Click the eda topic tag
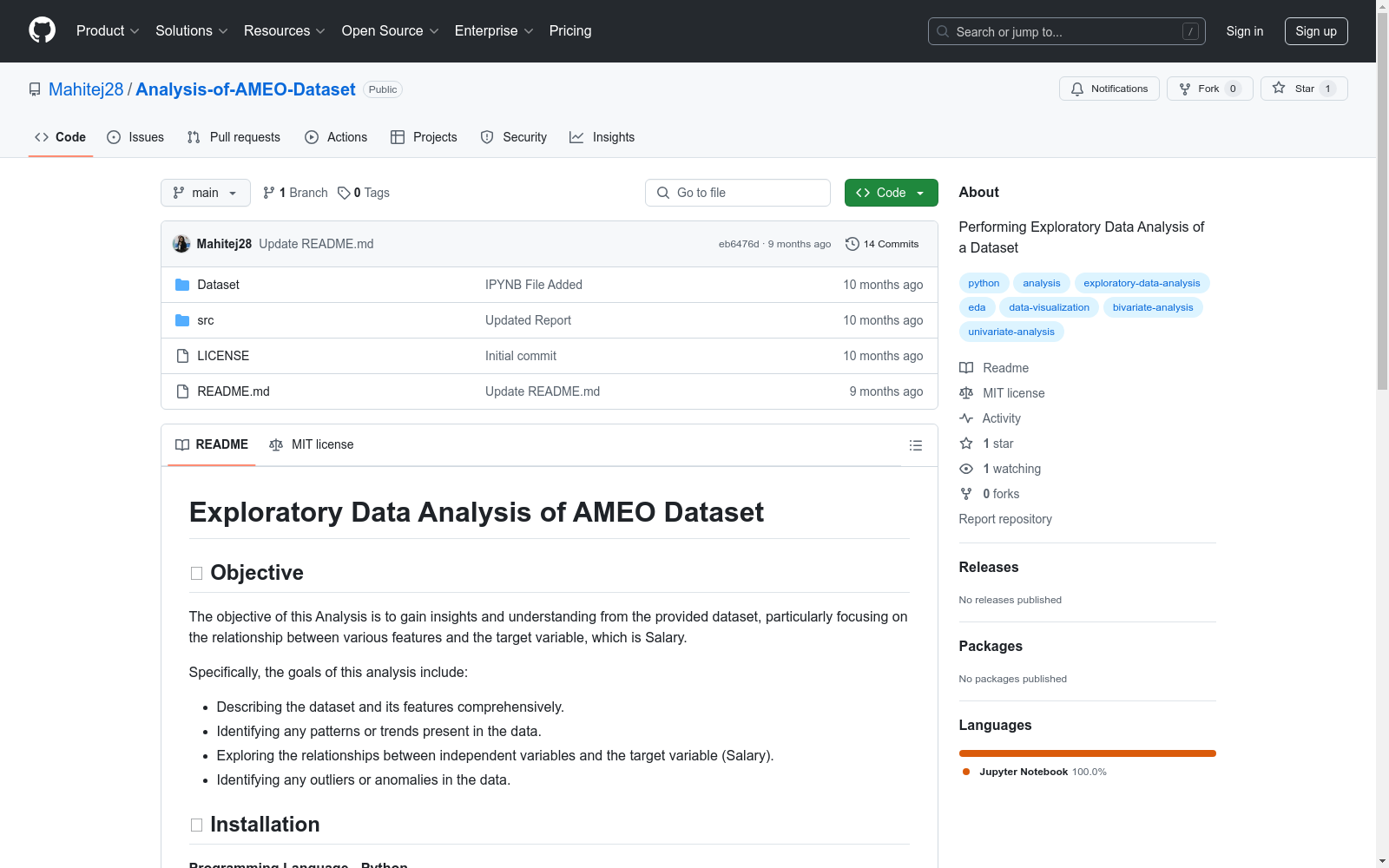 pos(977,307)
